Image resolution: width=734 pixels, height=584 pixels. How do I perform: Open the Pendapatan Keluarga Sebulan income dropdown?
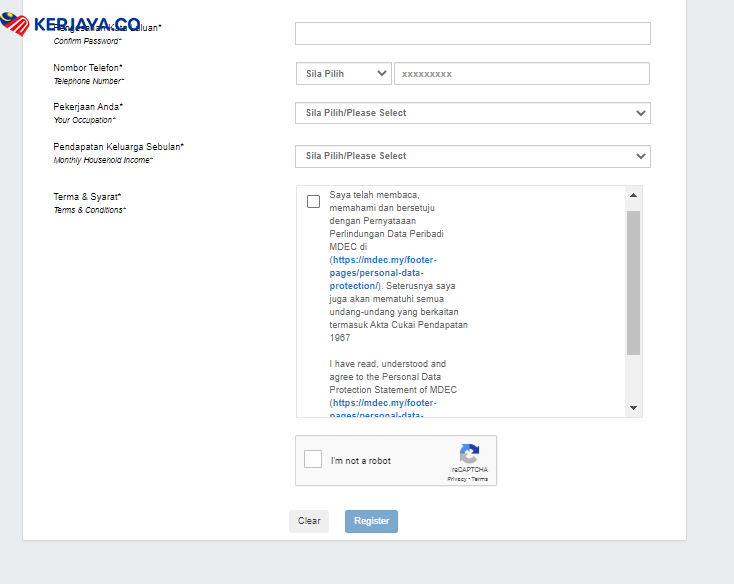(x=472, y=156)
